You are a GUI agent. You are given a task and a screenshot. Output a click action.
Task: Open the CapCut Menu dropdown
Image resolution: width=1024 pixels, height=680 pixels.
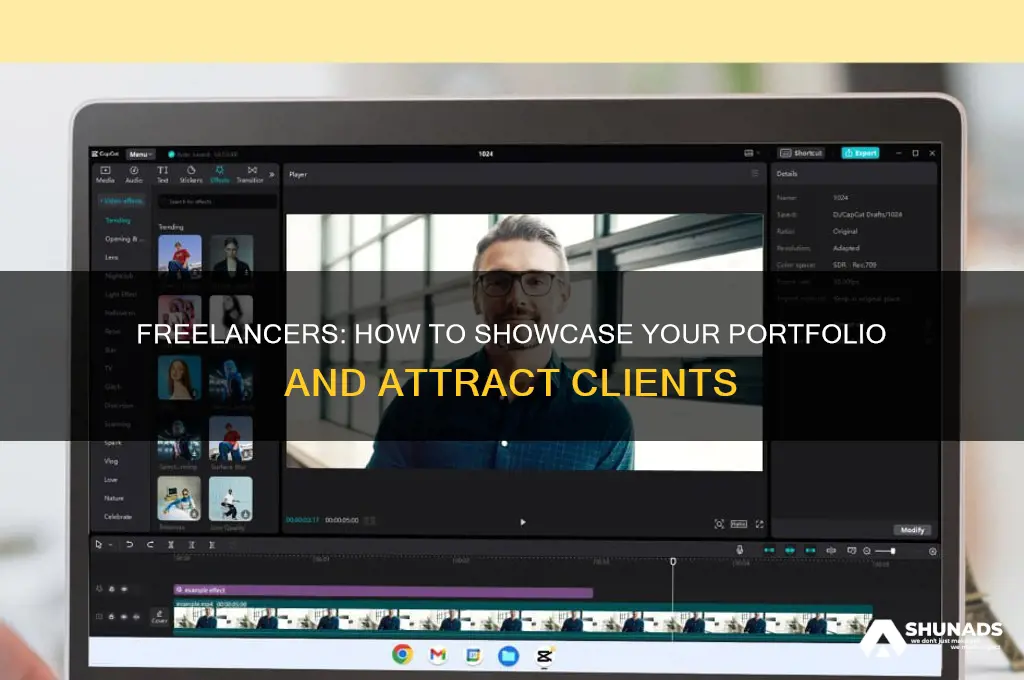140,154
